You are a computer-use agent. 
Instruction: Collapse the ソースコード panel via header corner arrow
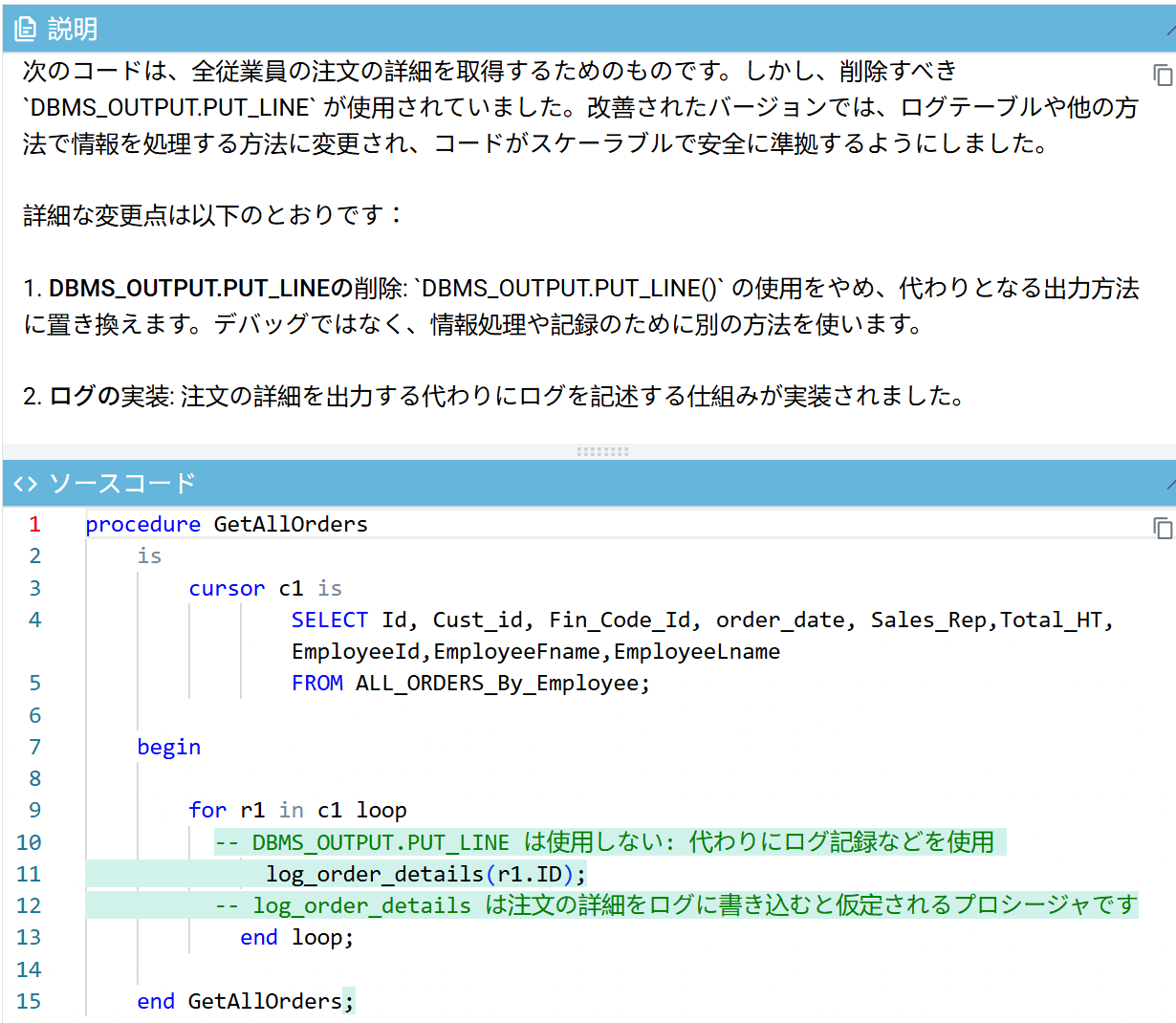tap(1170, 485)
